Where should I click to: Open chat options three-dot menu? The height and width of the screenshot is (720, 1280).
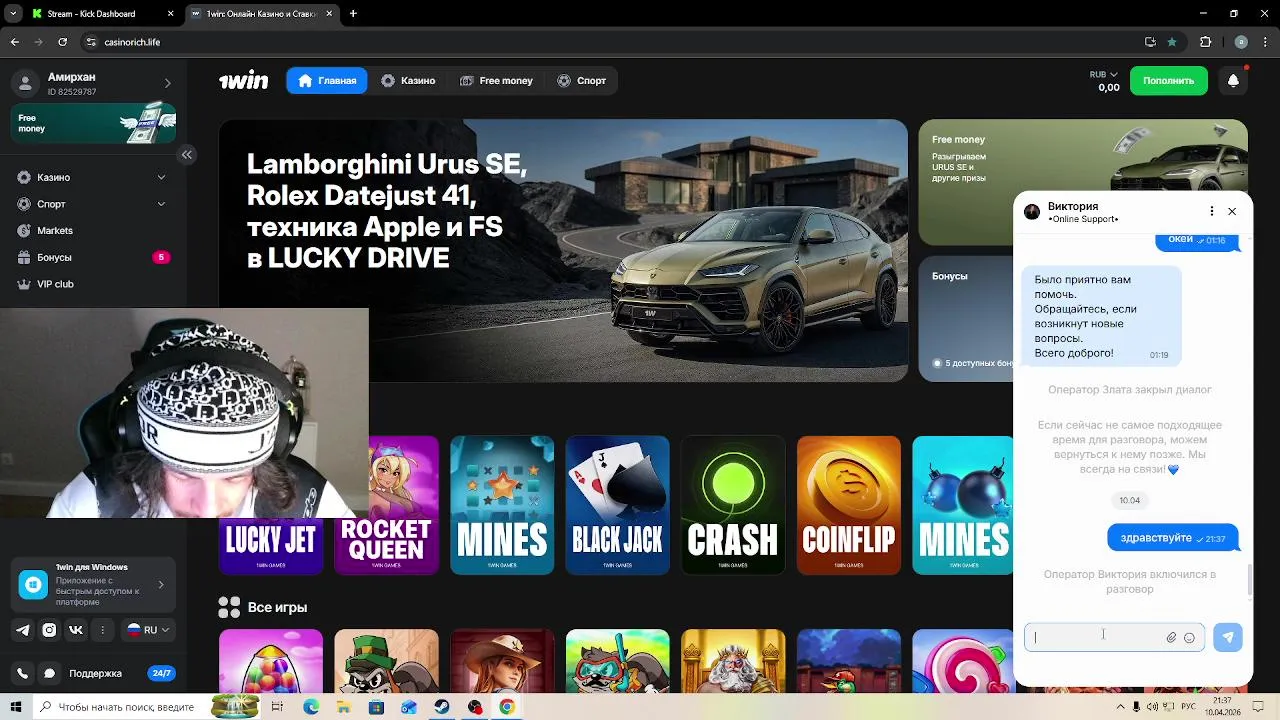[1211, 211]
